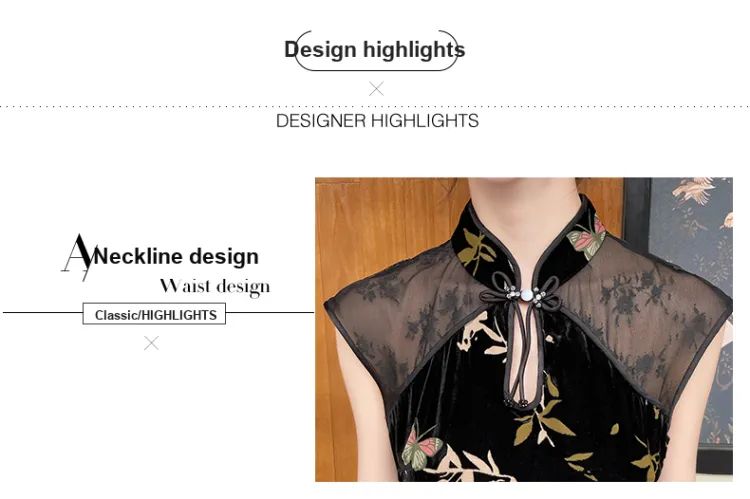750x499 pixels.
Task: Click the butterfly print at dress lower left
Action: tap(420, 446)
